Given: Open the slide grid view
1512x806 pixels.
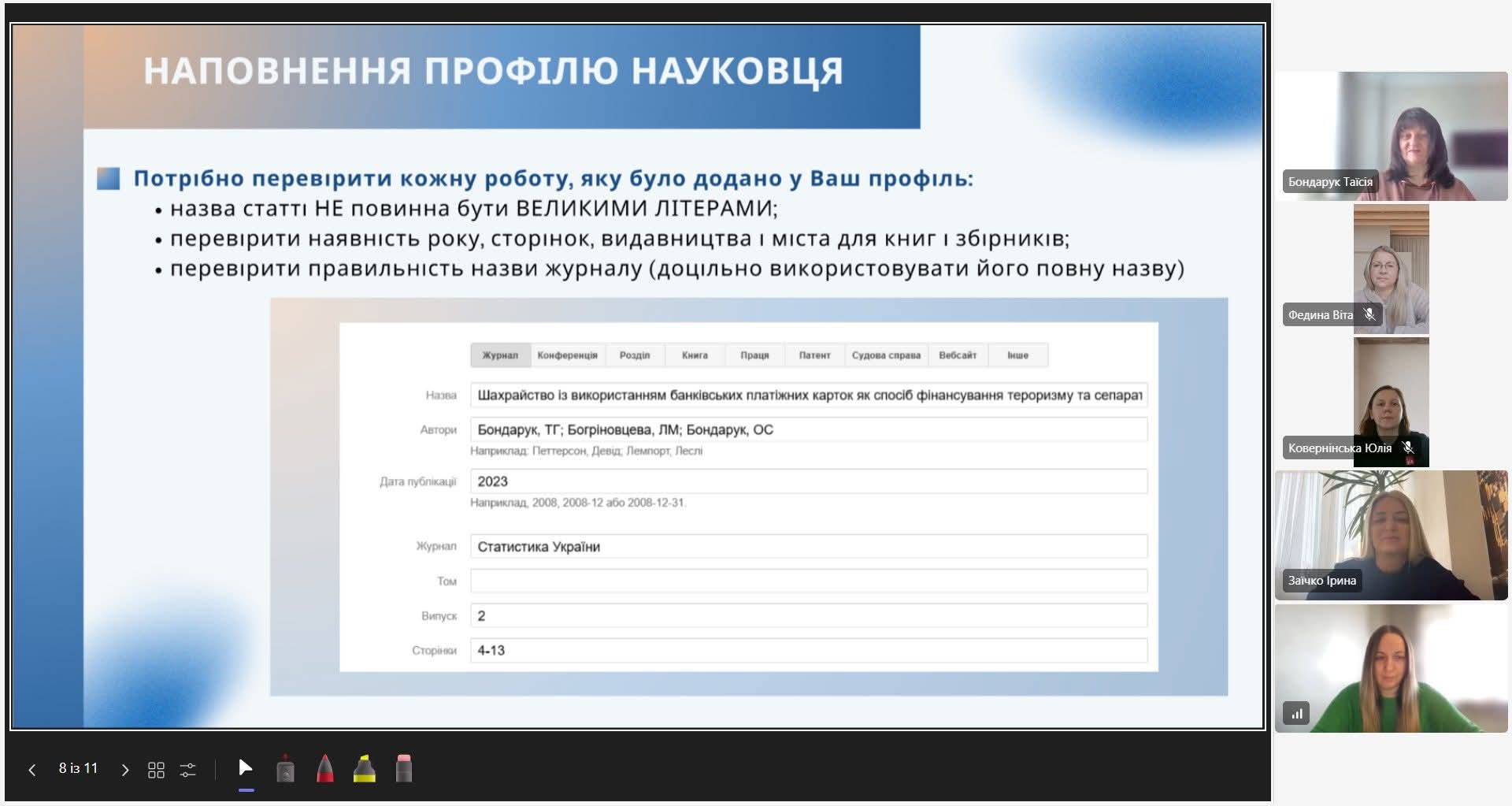Looking at the screenshot, I should click(x=156, y=770).
